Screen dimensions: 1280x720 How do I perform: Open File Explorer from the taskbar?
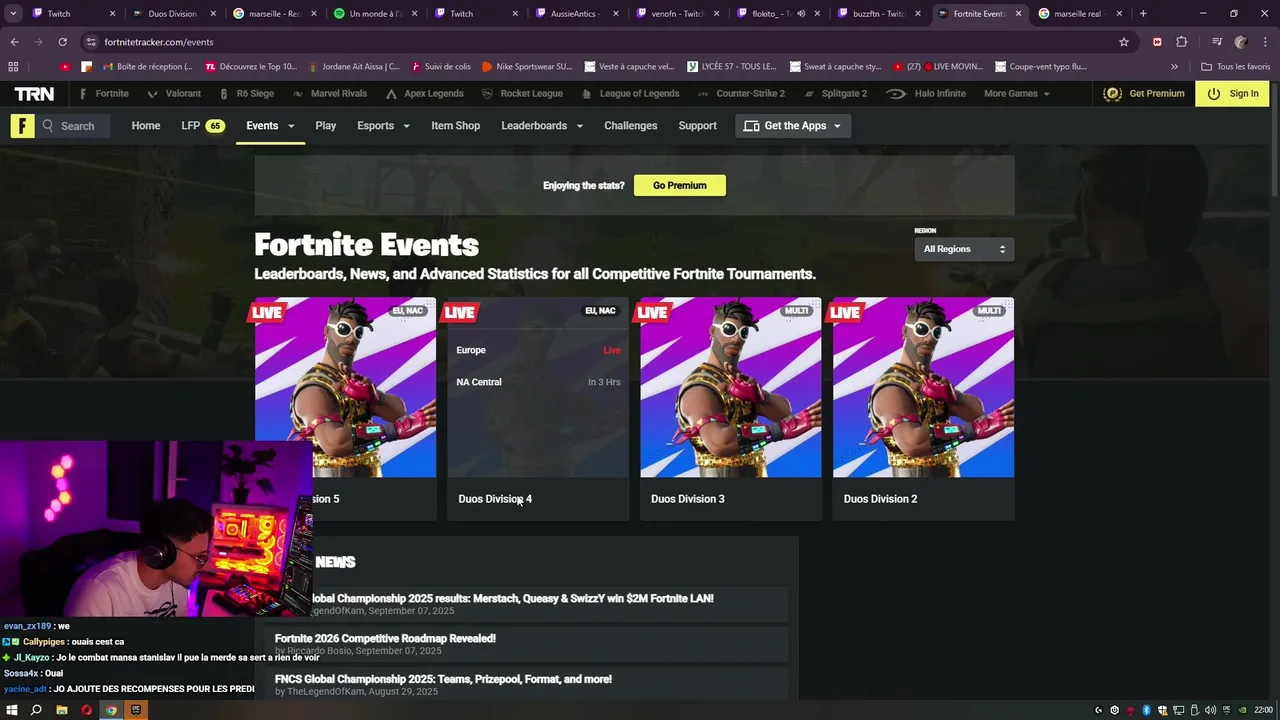tap(61, 710)
